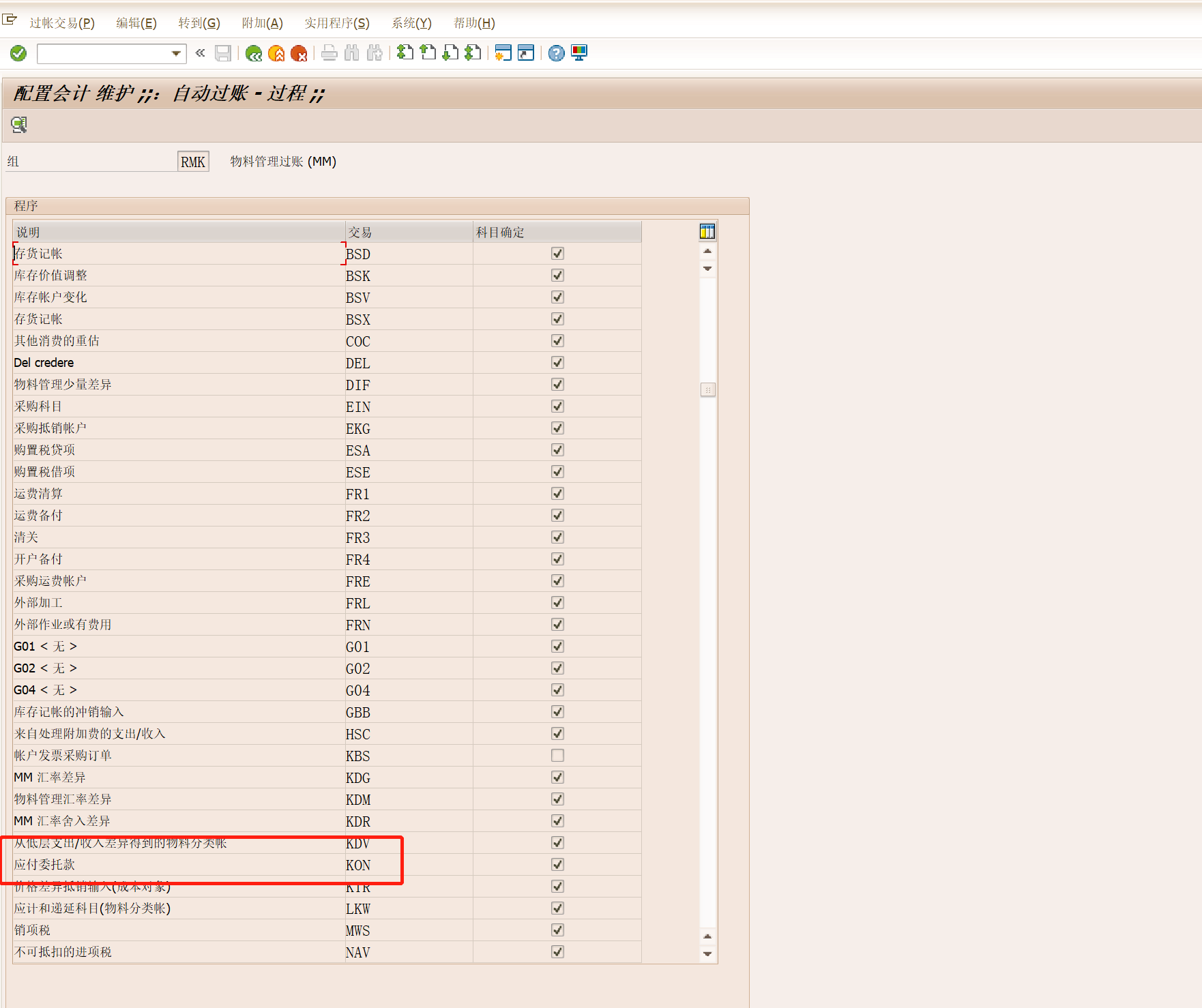
Task: Click the green Enter checkmark icon
Action: [x=18, y=53]
